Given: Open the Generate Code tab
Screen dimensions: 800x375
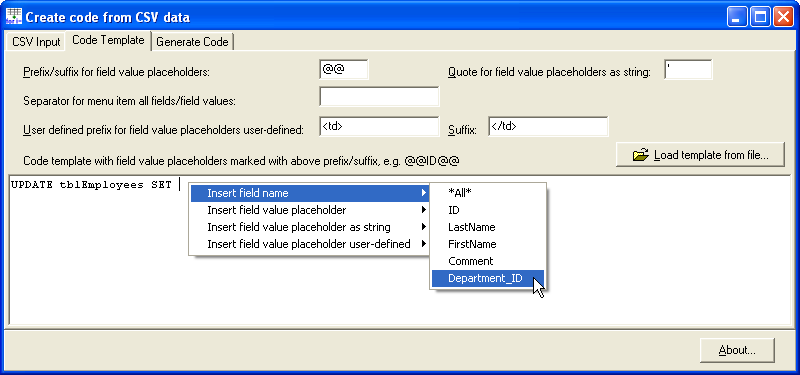Looking at the screenshot, I should [x=192, y=42].
